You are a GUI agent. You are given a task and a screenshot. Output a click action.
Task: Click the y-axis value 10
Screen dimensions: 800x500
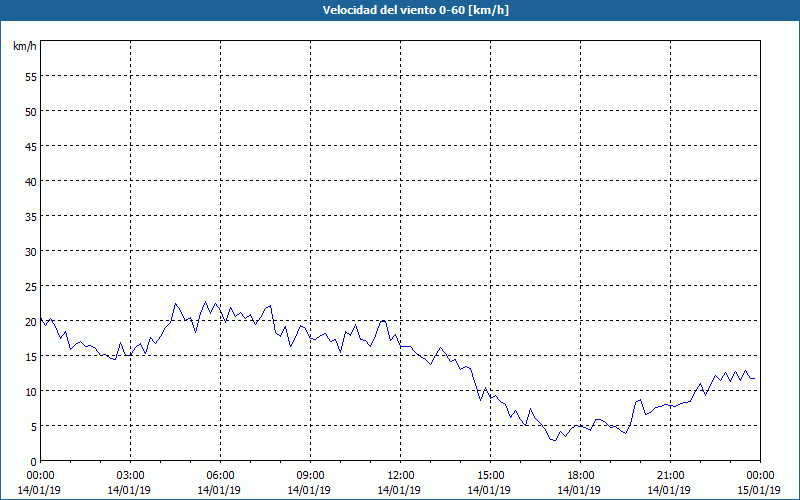pyautogui.click(x=31, y=392)
